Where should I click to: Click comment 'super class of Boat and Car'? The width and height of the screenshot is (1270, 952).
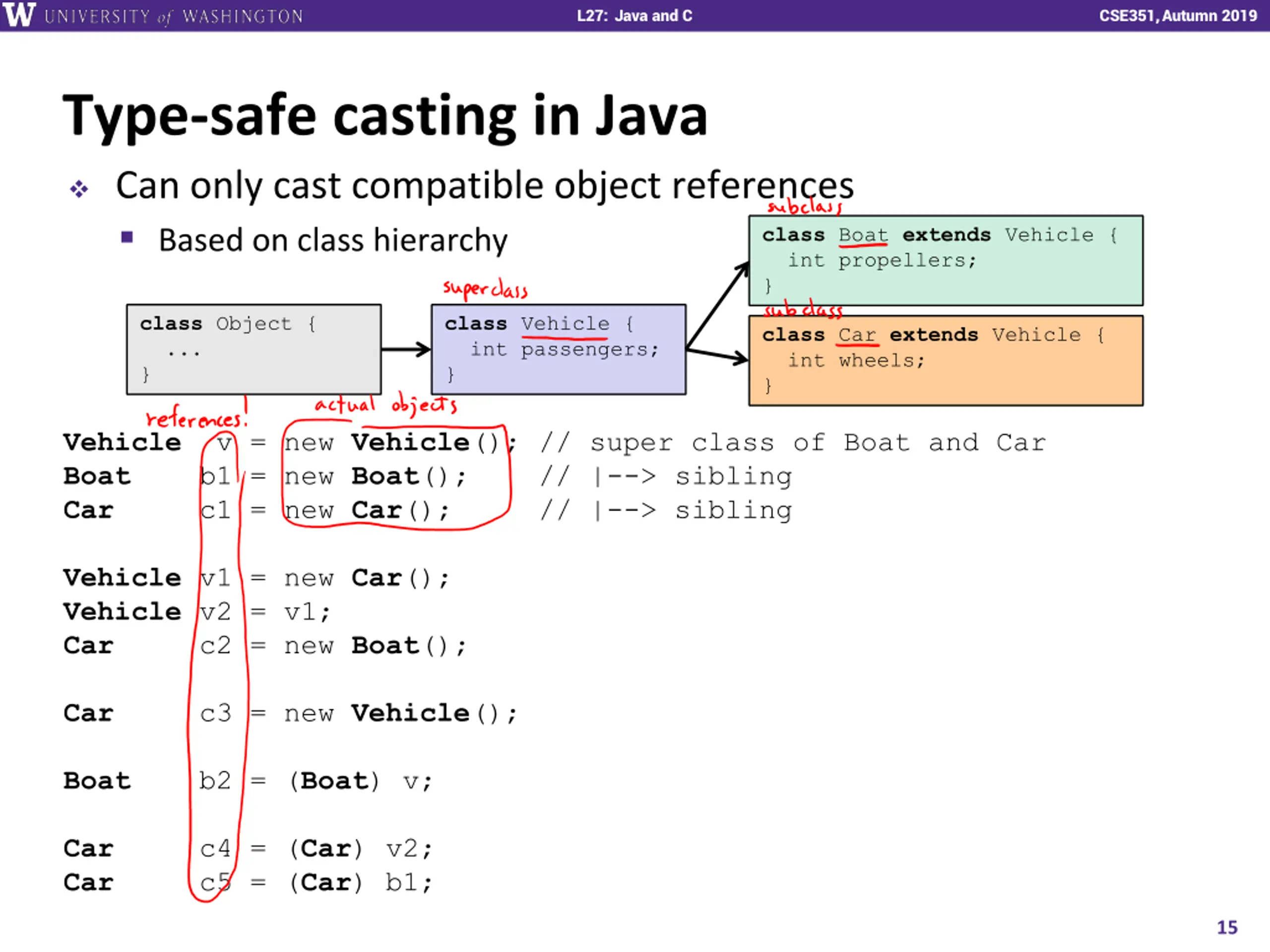pos(818,443)
